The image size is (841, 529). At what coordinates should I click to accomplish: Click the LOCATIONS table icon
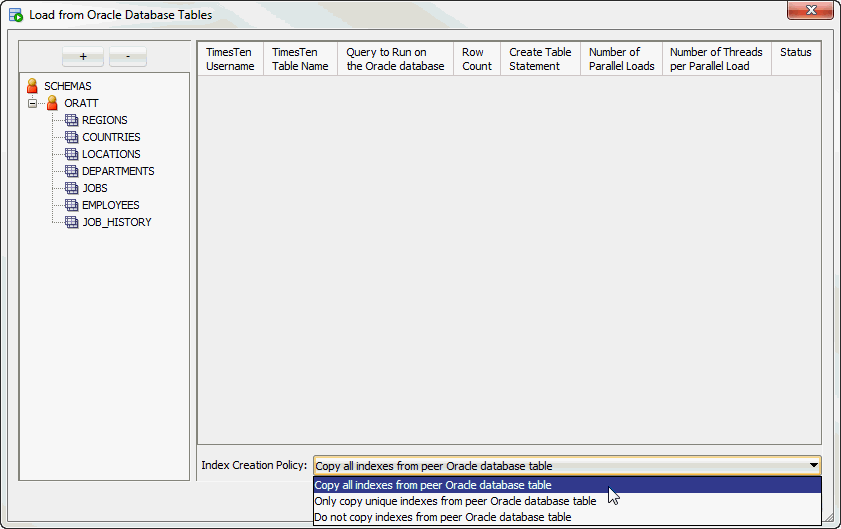71,154
